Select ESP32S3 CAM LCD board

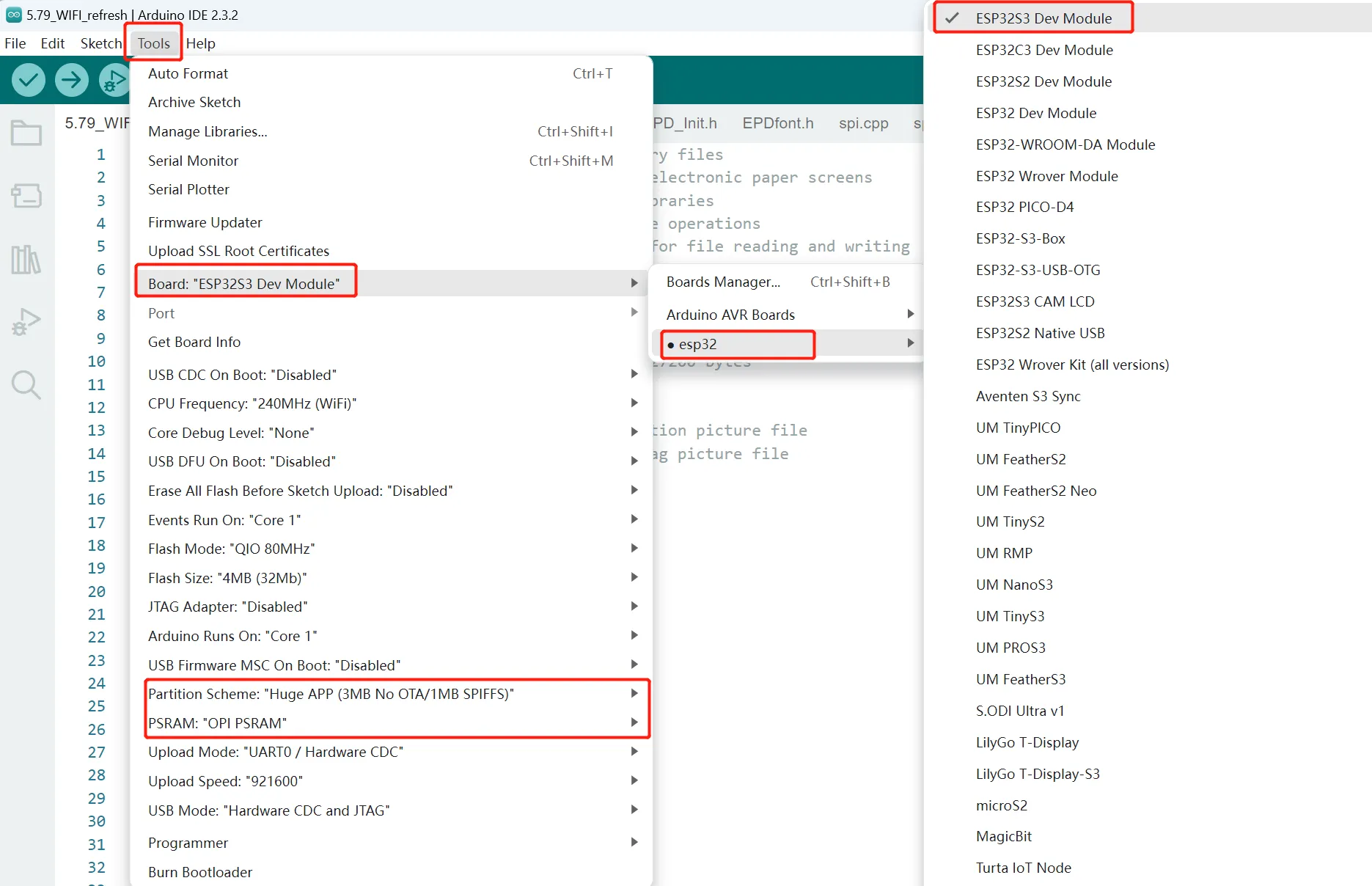(1148, 301)
